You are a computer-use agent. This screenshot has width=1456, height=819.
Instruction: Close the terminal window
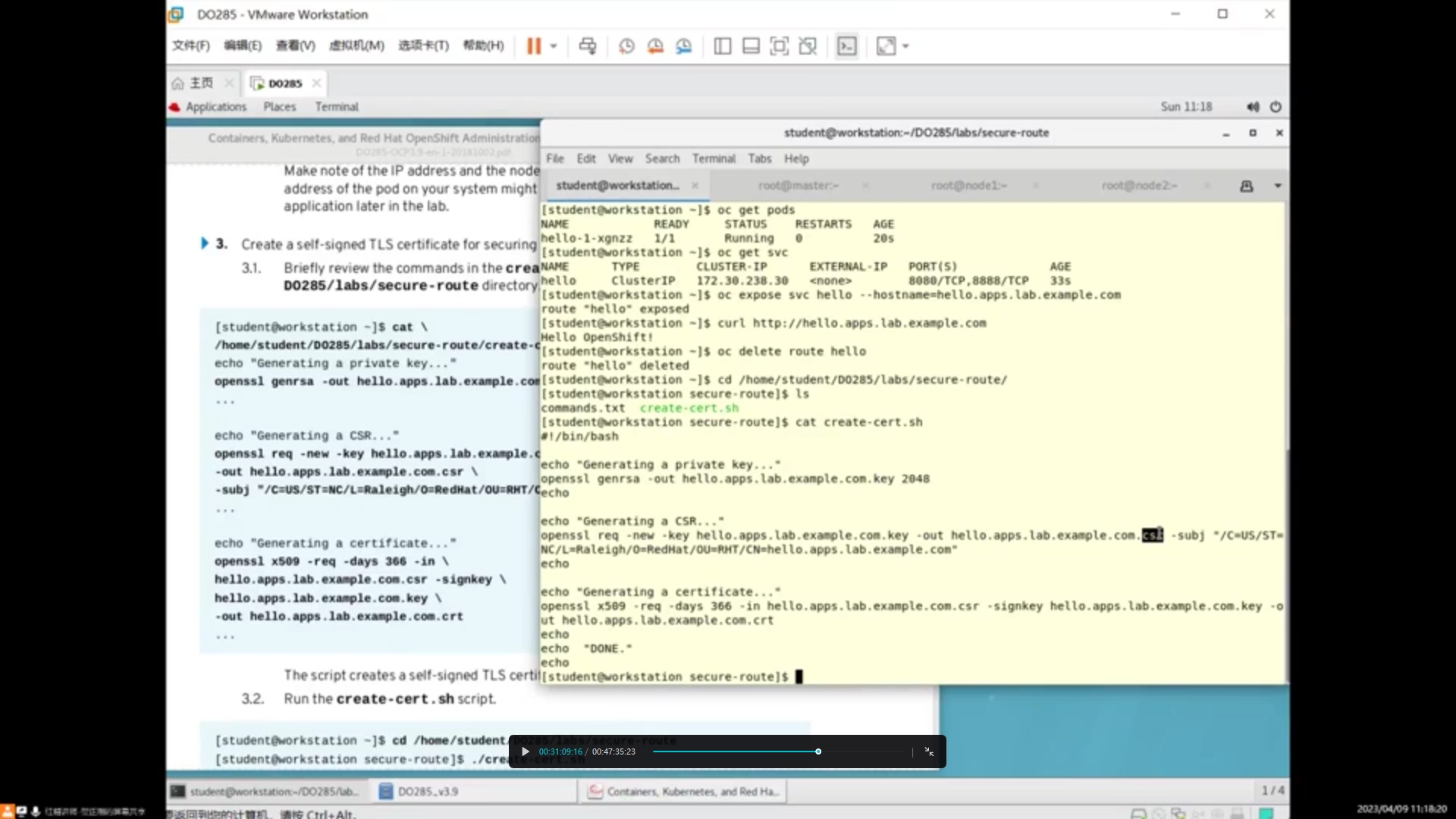(x=1279, y=133)
